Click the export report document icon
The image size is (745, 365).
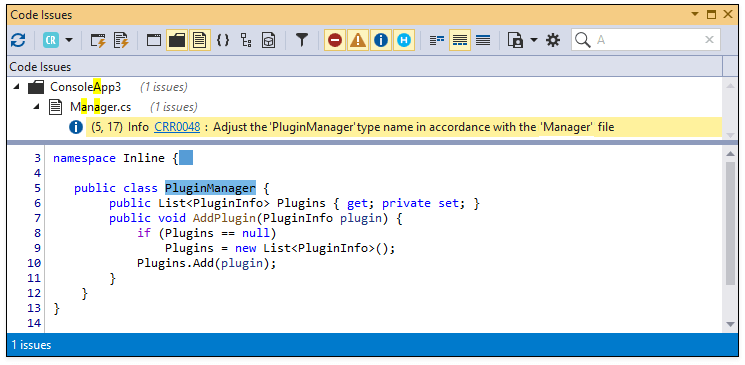tap(515, 40)
